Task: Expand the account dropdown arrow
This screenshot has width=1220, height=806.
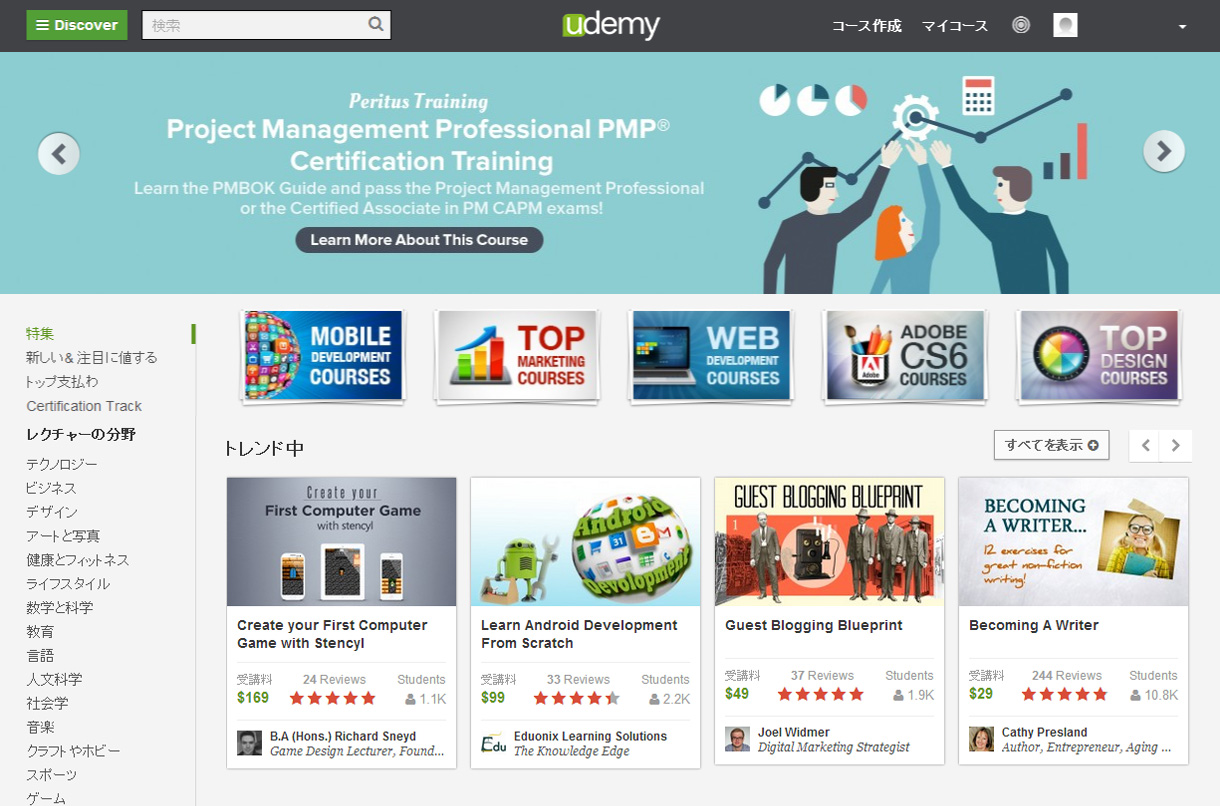Action: tap(1182, 27)
